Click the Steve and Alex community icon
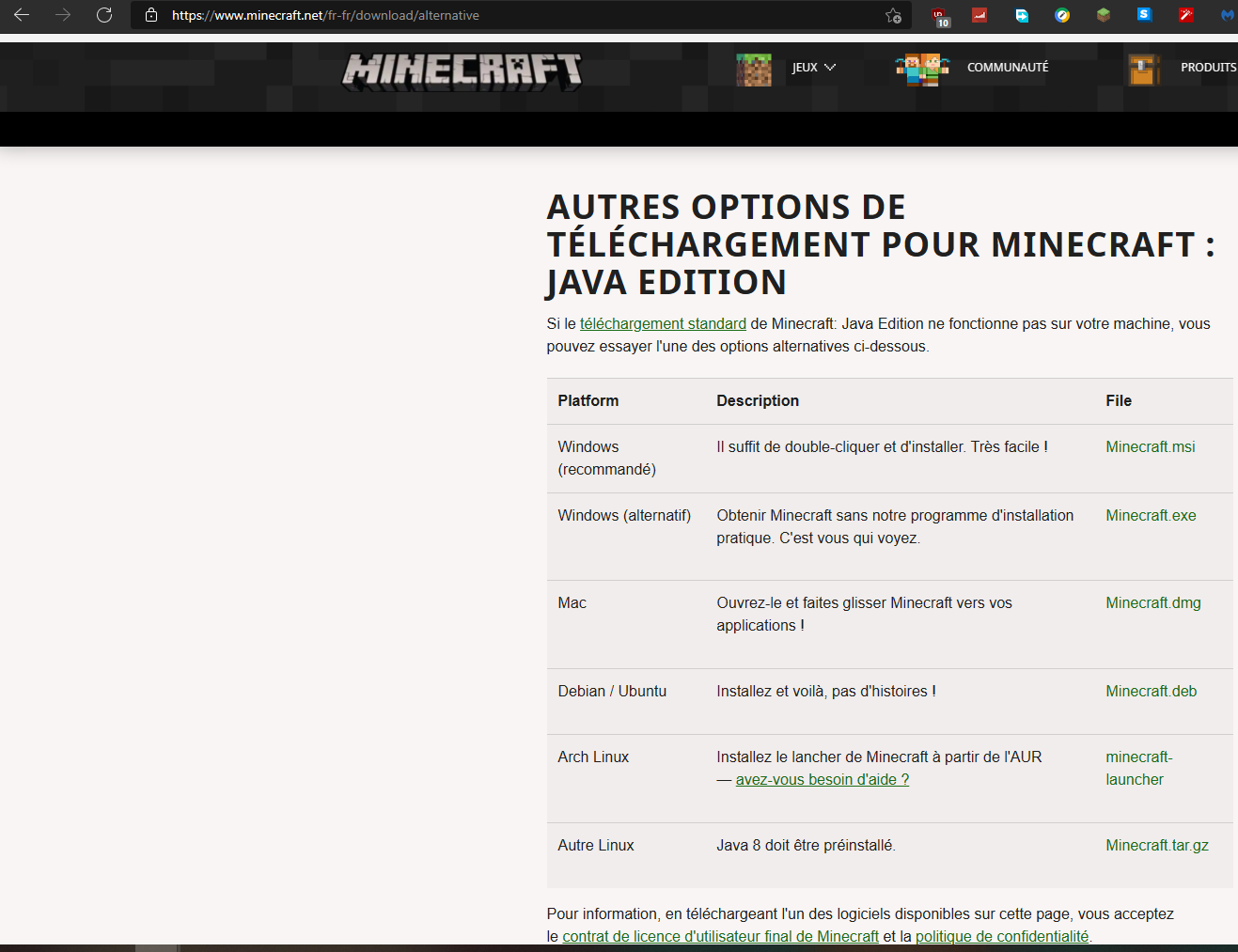This screenshot has width=1238, height=952. coord(922,70)
